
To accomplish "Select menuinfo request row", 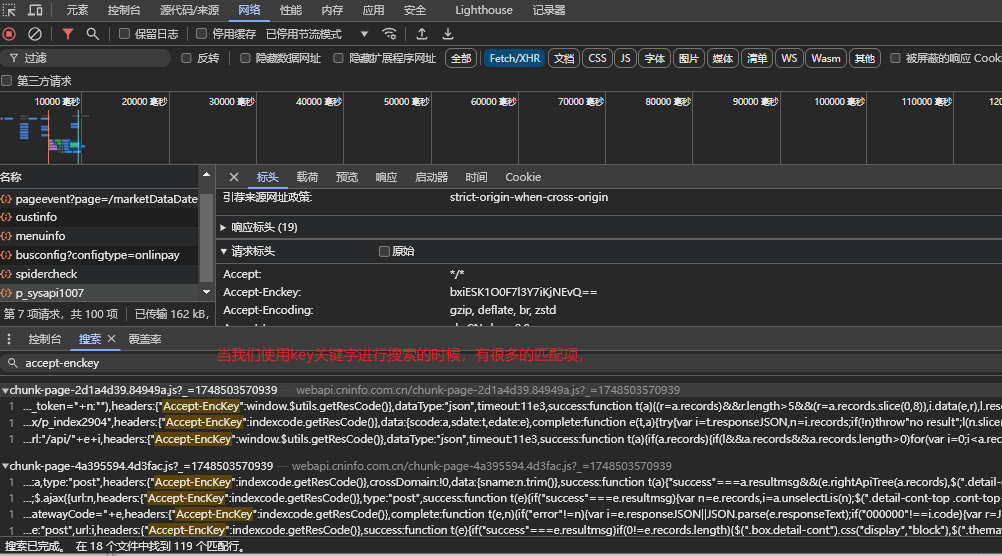I will click(99, 236).
